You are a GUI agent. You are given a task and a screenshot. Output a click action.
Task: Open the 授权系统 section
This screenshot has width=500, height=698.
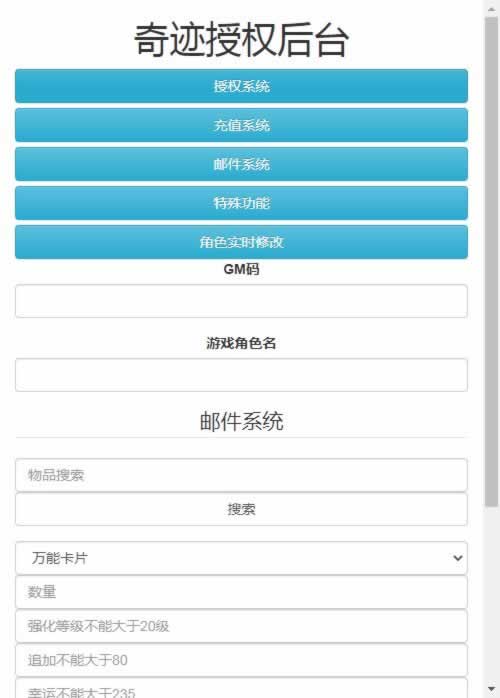click(241, 86)
